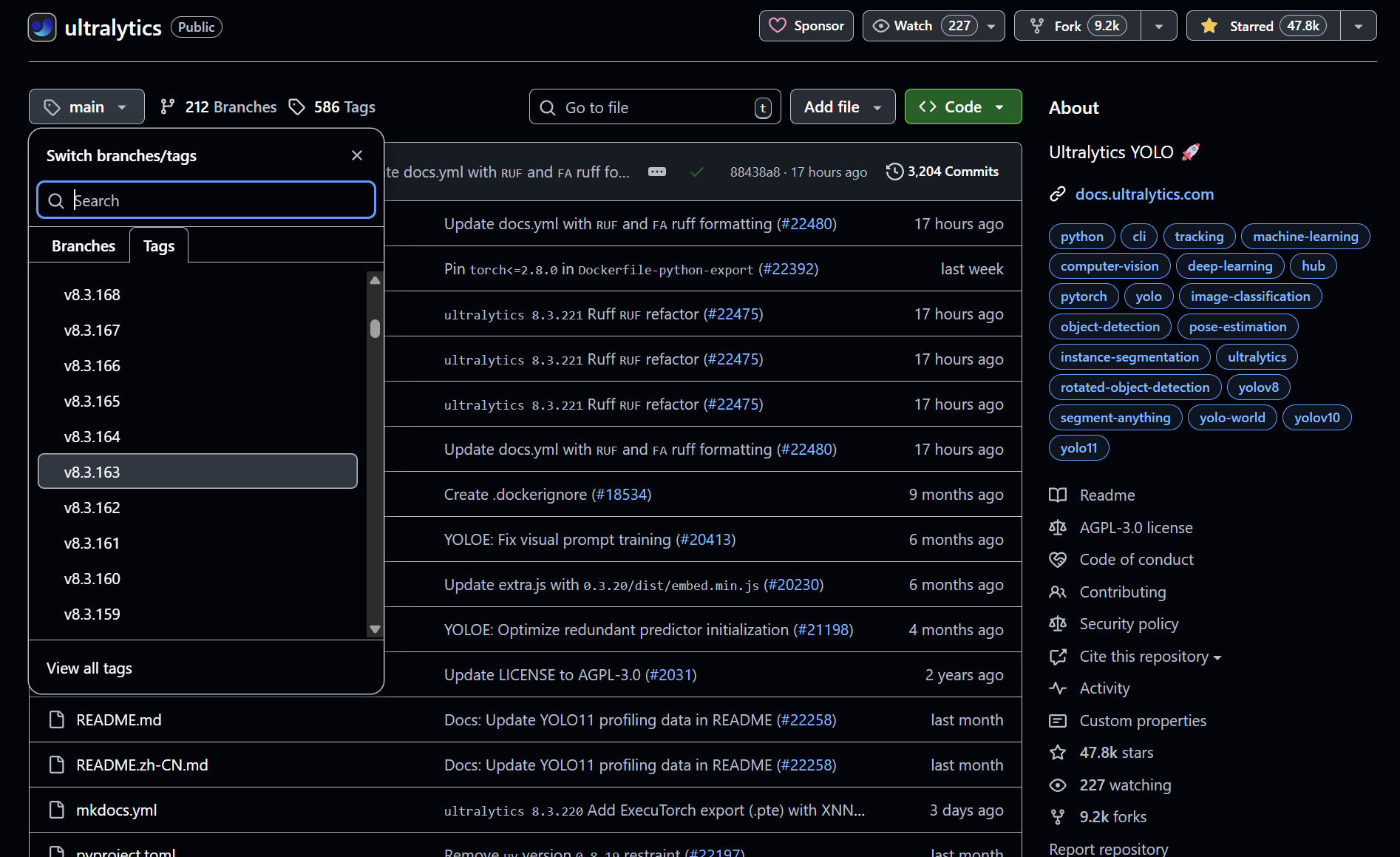This screenshot has height=857, width=1400.
Task: Click the tag list scrollbar down arrow
Action: point(376,629)
